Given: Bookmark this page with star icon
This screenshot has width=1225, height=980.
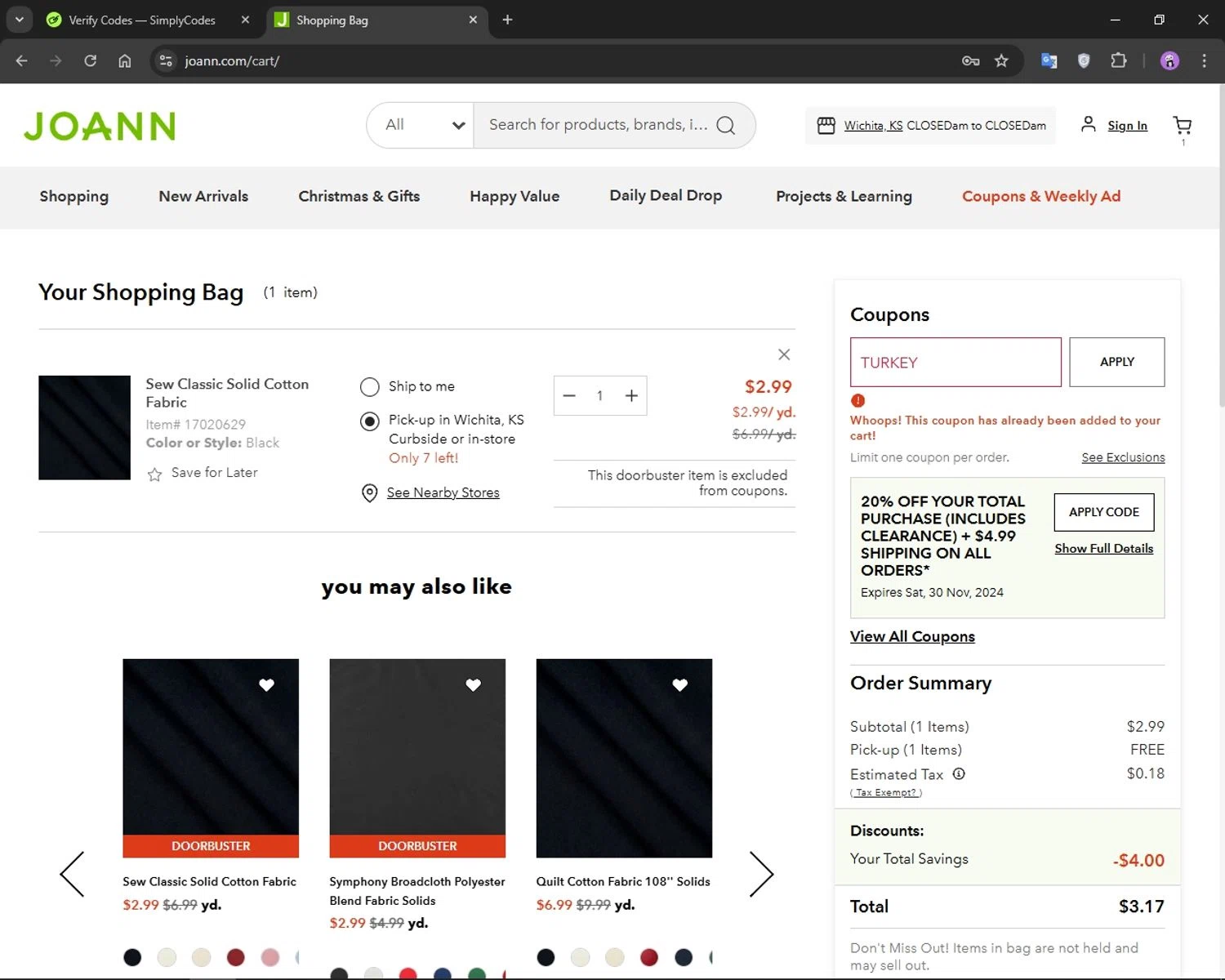Looking at the screenshot, I should coord(1001,60).
